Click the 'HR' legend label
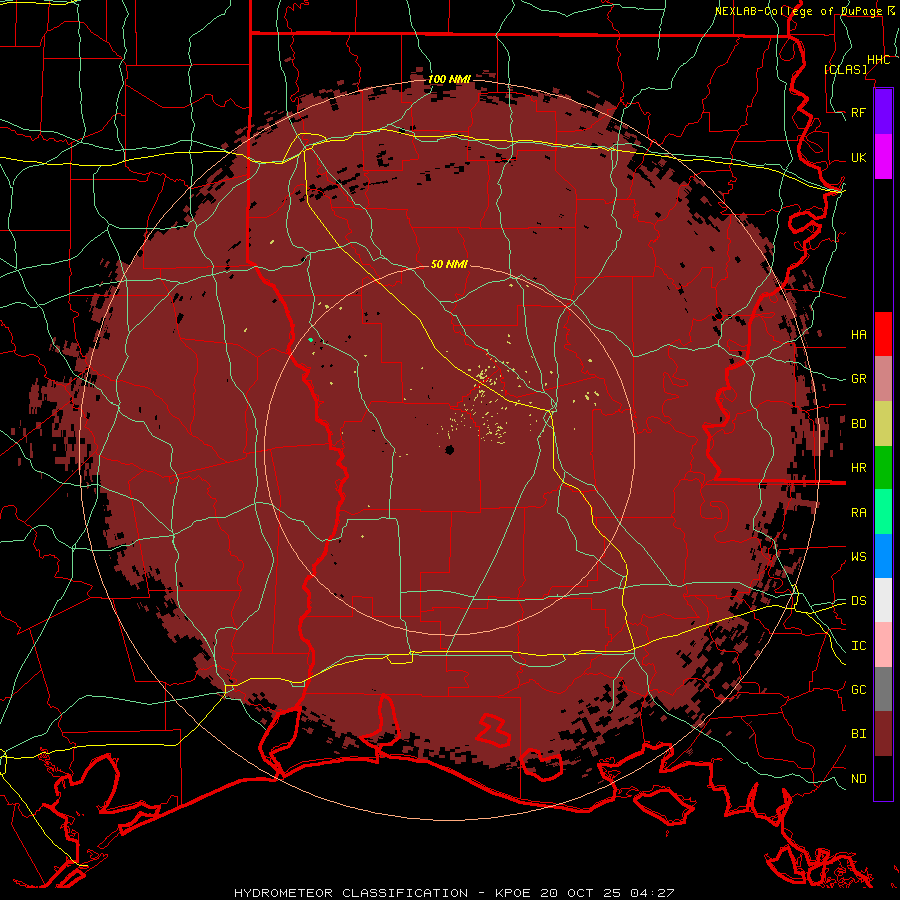The width and height of the screenshot is (900, 900). (859, 468)
